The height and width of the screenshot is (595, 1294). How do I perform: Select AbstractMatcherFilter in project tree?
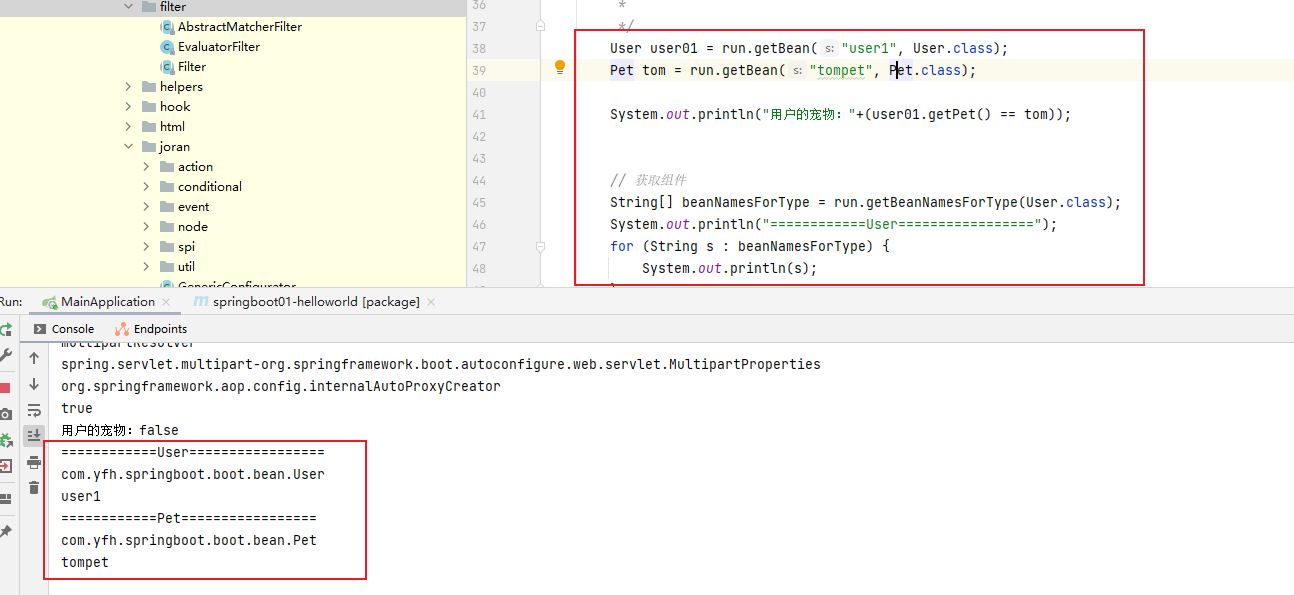(x=240, y=27)
